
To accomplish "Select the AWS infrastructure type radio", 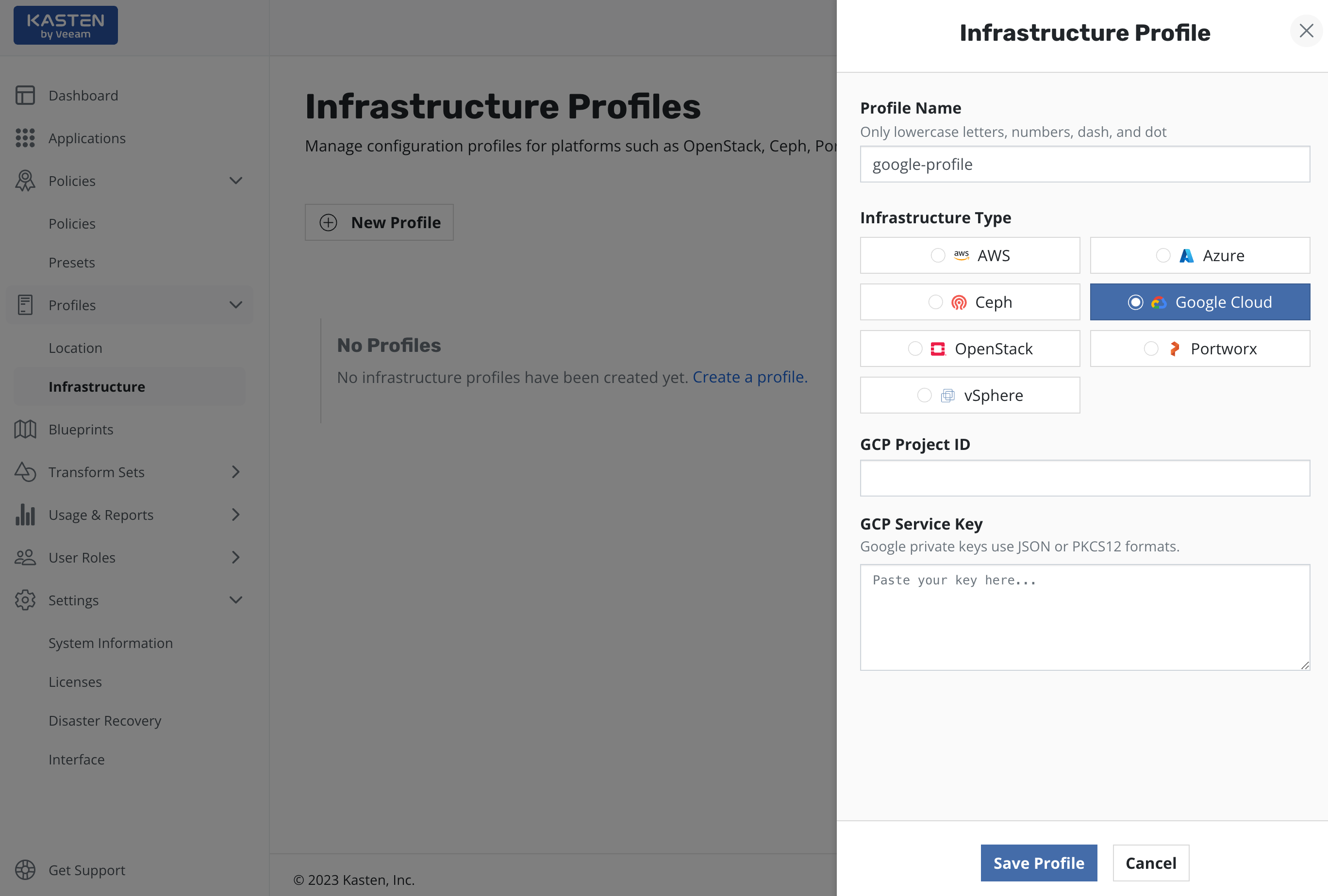I will click(x=938, y=255).
